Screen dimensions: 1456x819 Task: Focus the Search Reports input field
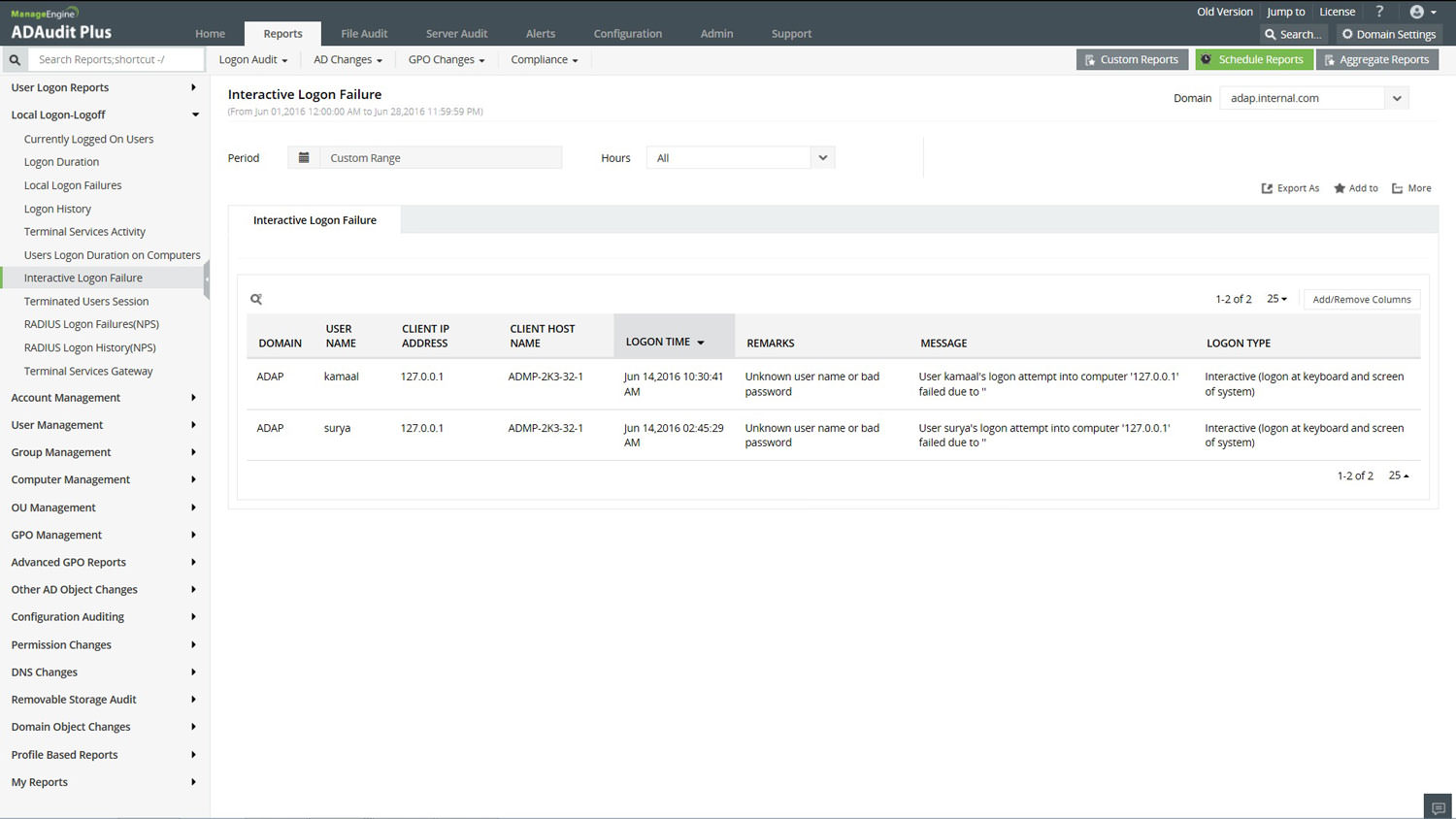[116, 60]
